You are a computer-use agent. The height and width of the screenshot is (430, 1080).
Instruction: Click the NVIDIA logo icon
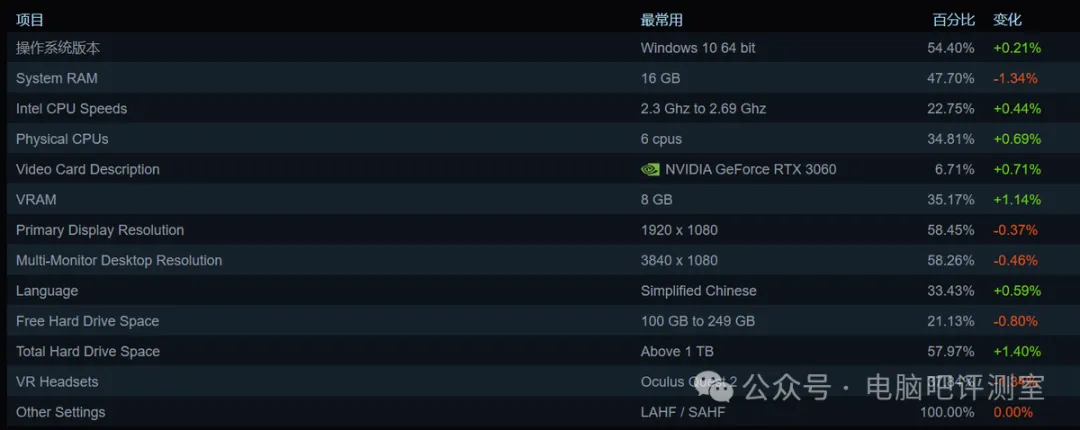(650, 170)
